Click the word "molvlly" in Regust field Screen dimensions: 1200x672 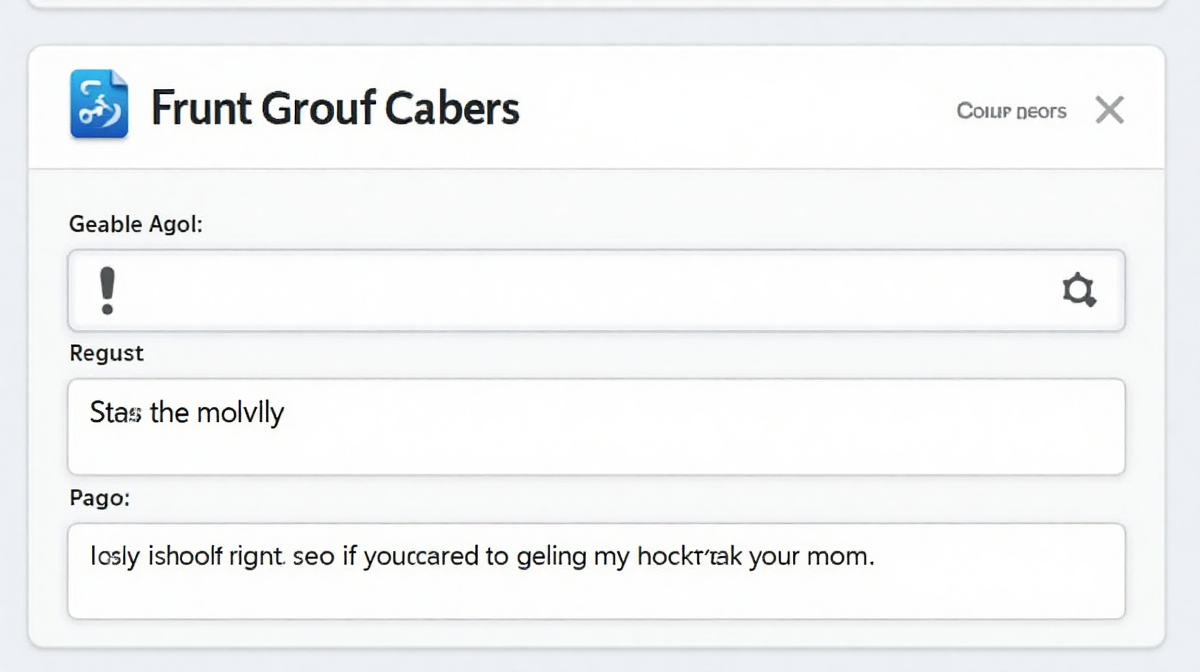point(239,412)
